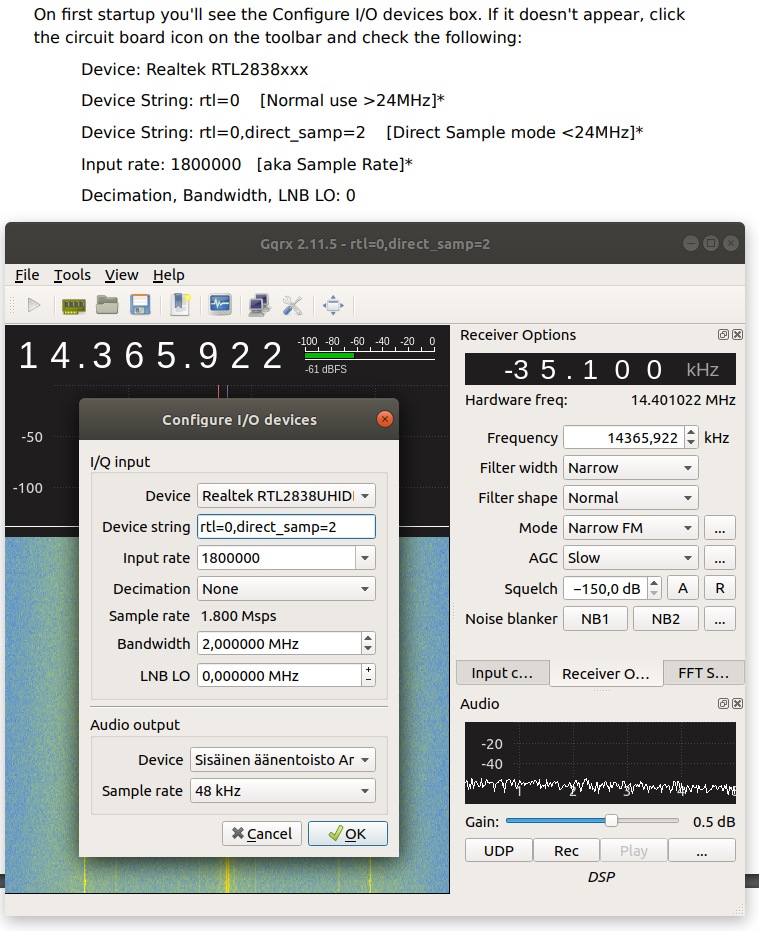
Task: Open Noise blanker options ellipsis button
Action: click(720, 619)
